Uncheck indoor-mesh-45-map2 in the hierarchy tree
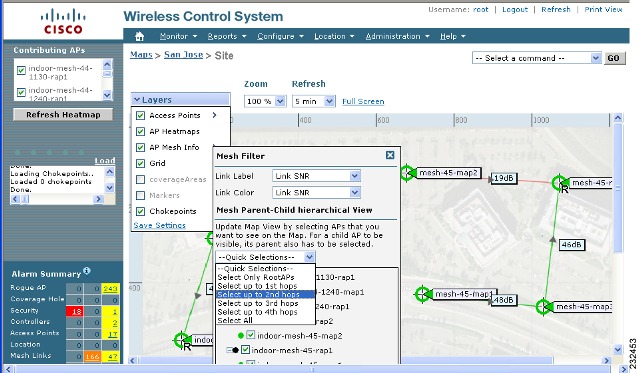The height and width of the screenshot is (373, 640). point(251,335)
